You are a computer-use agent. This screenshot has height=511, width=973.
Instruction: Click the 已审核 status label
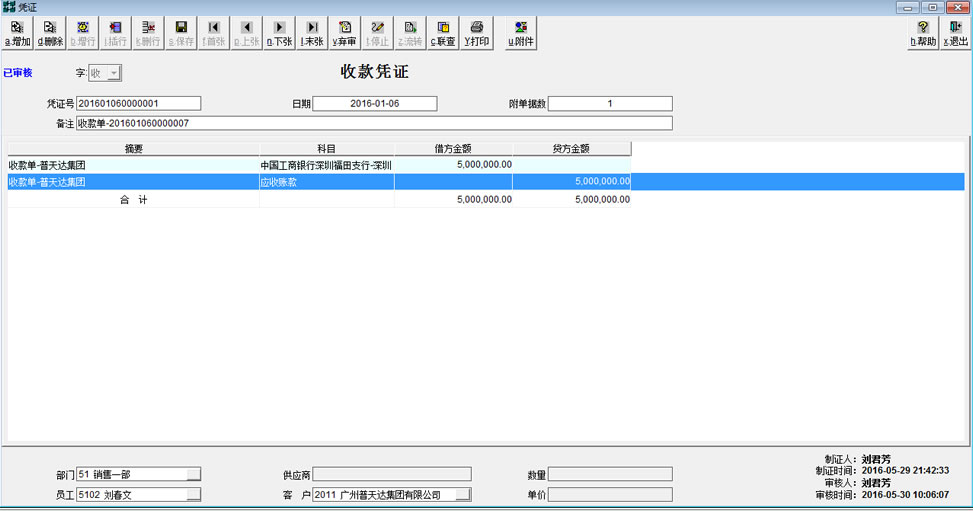(18, 73)
